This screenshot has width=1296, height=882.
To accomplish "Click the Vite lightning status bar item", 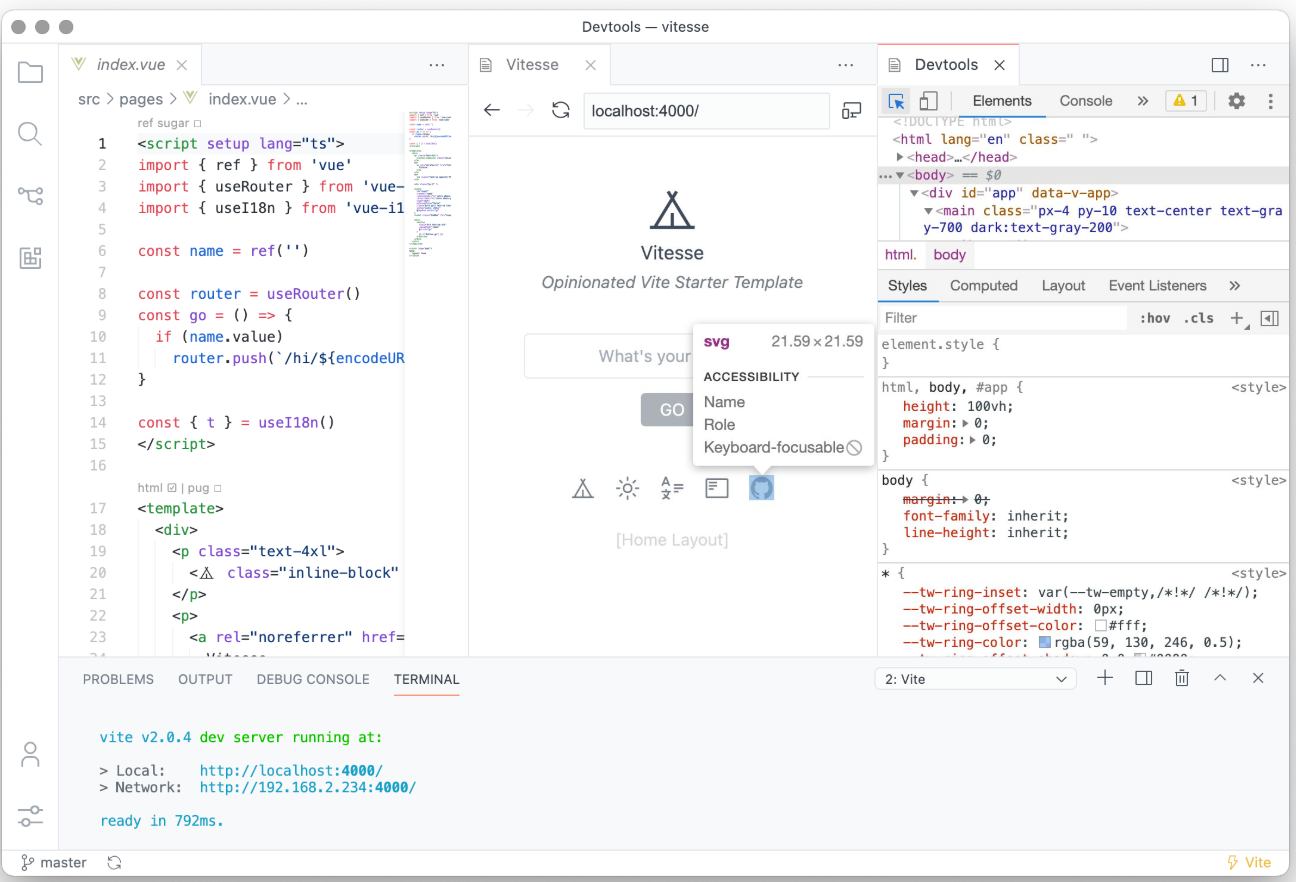I will pyautogui.click(x=1249, y=862).
